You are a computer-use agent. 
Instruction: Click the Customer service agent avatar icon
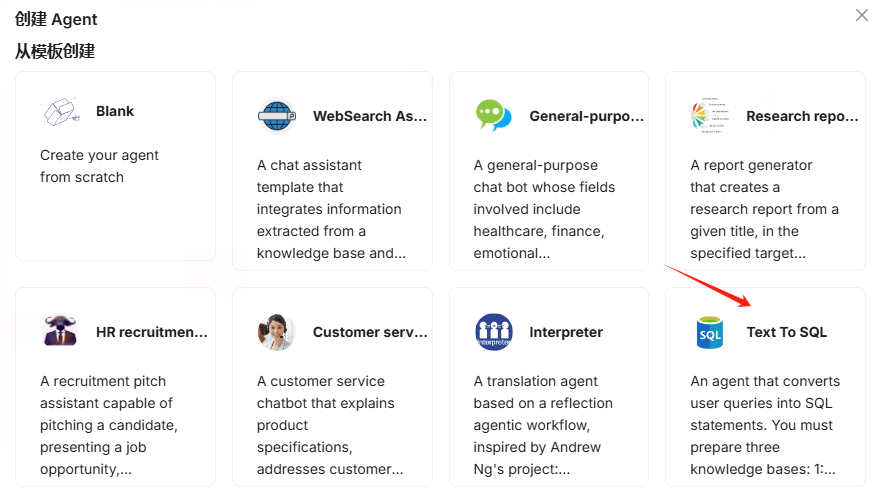tap(277, 332)
